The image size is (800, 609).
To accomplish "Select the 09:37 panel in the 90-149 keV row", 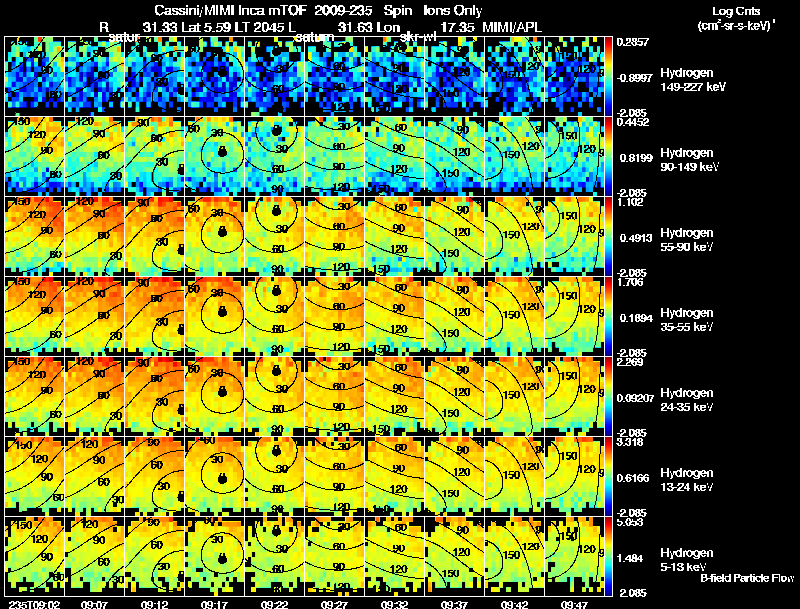I will [455, 157].
